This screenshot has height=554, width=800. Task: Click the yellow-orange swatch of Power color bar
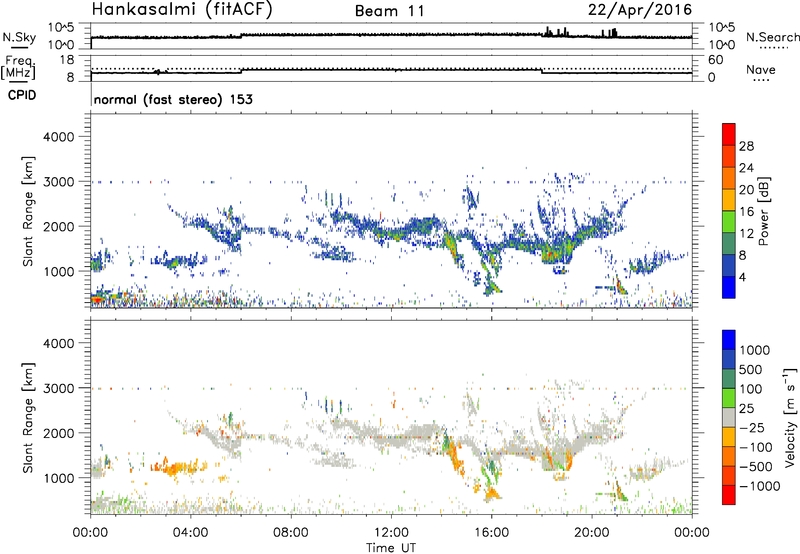click(x=729, y=200)
